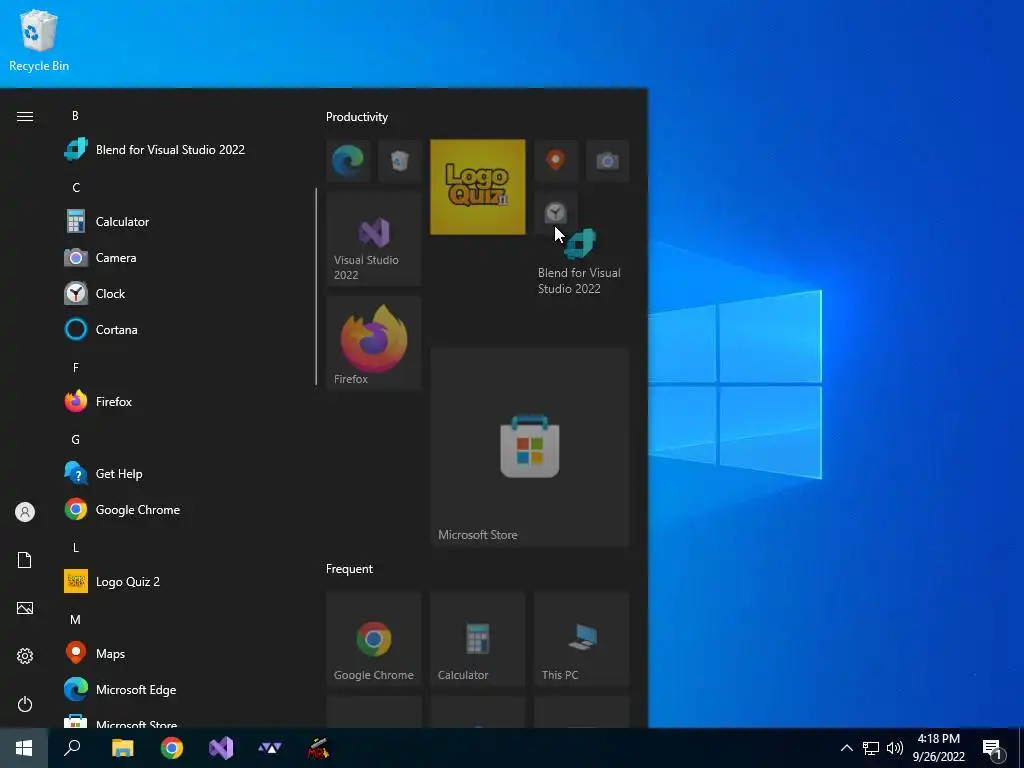Image resolution: width=1024 pixels, height=768 pixels.
Task: Open the Calculator tile under Frequent
Action: pyautogui.click(x=477, y=639)
